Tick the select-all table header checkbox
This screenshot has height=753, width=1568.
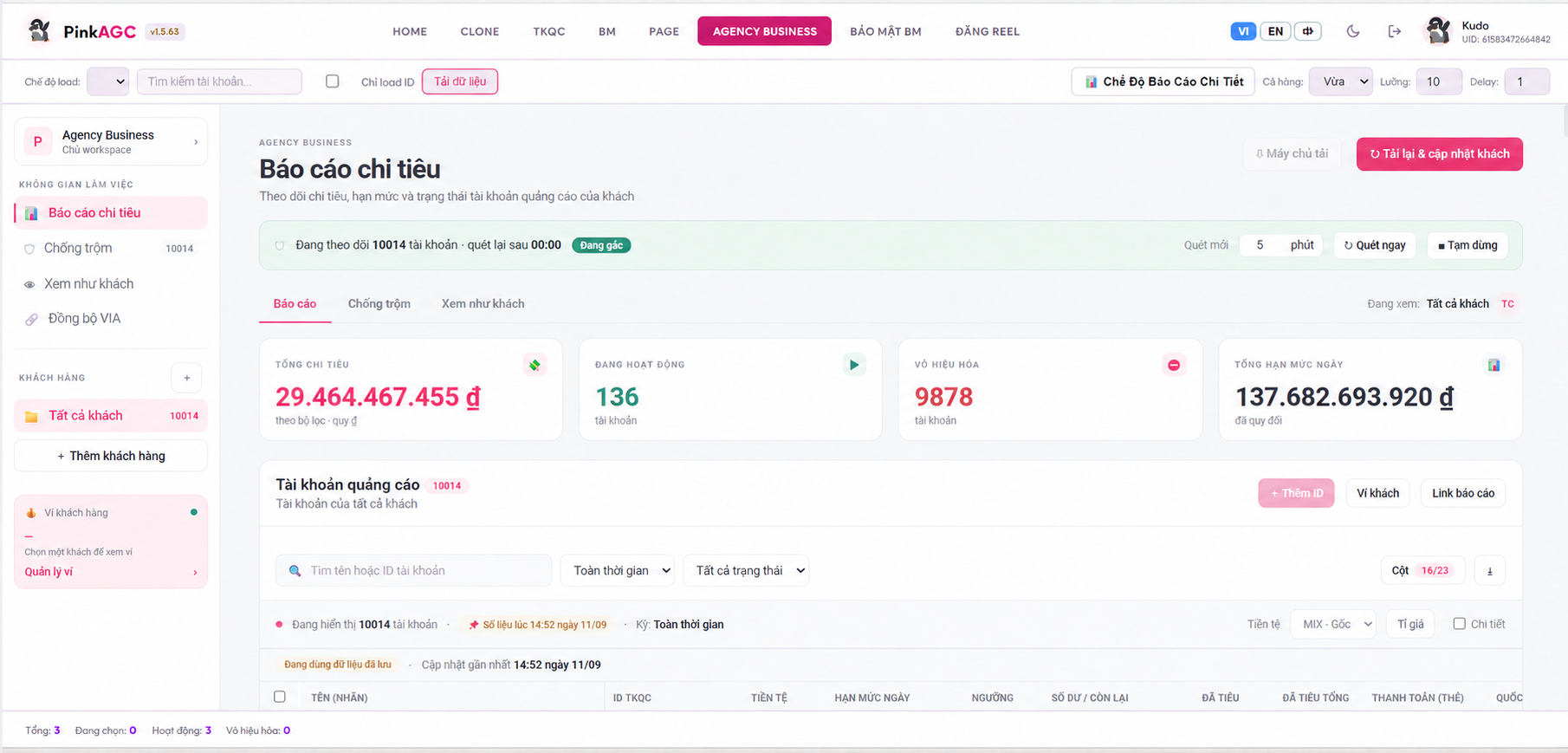pos(279,697)
